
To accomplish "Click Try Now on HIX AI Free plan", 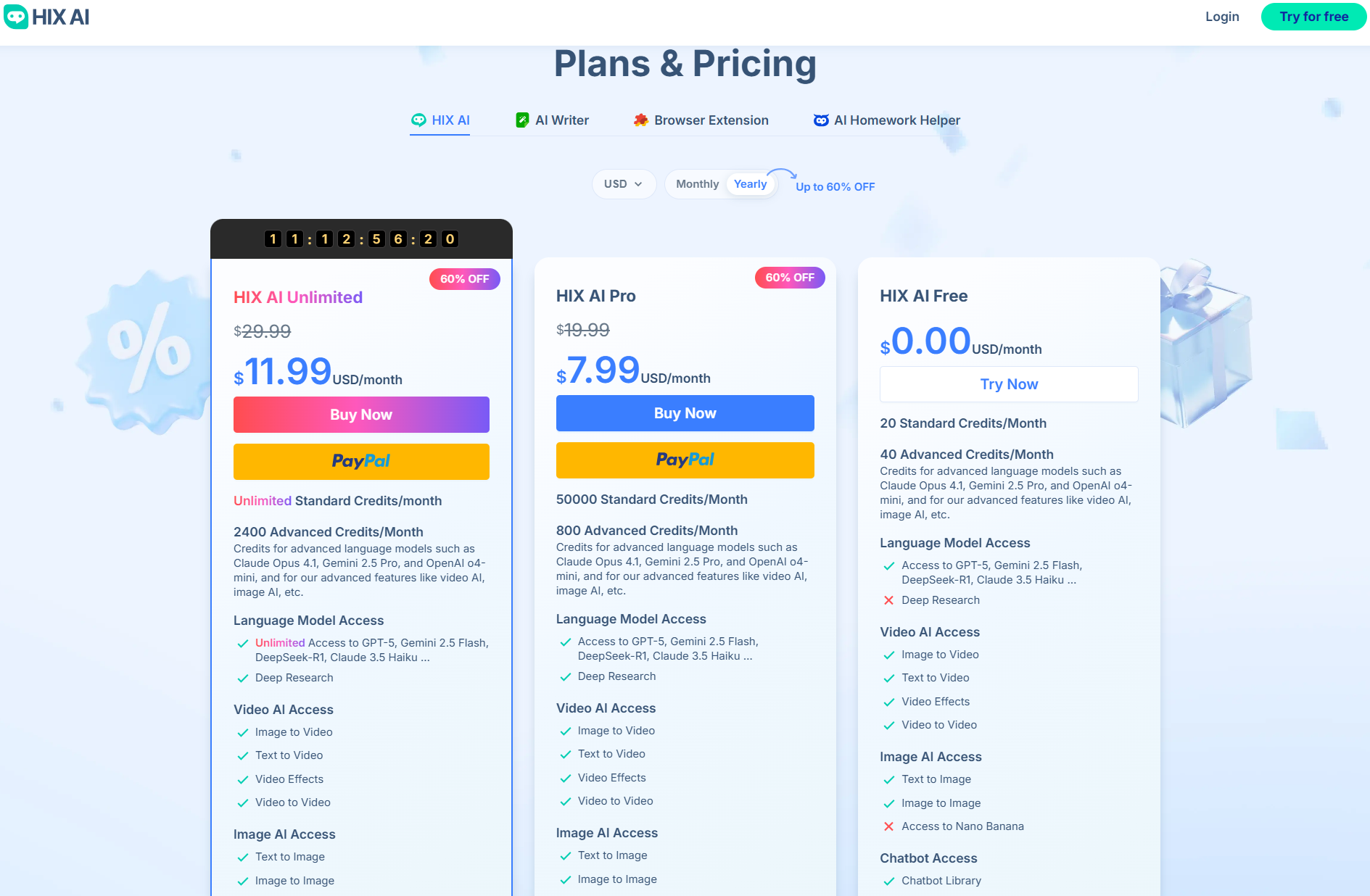I will (1008, 383).
